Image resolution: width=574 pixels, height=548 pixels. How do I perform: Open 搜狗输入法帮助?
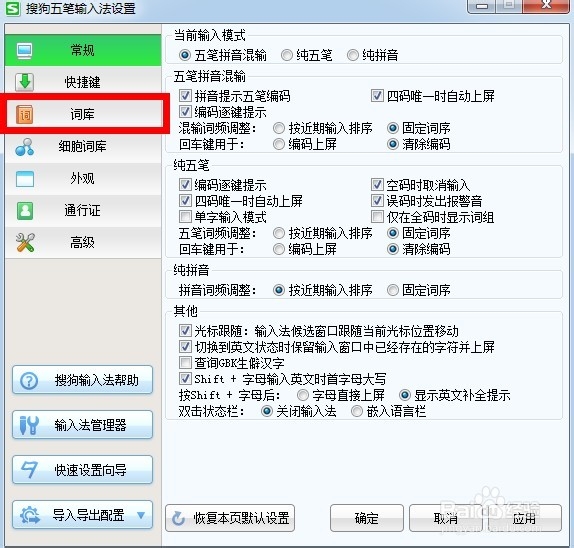pos(82,380)
